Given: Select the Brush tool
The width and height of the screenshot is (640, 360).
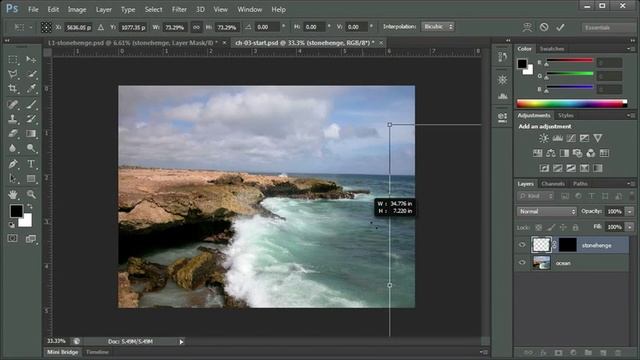Looking at the screenshot, I should point(31,104).
